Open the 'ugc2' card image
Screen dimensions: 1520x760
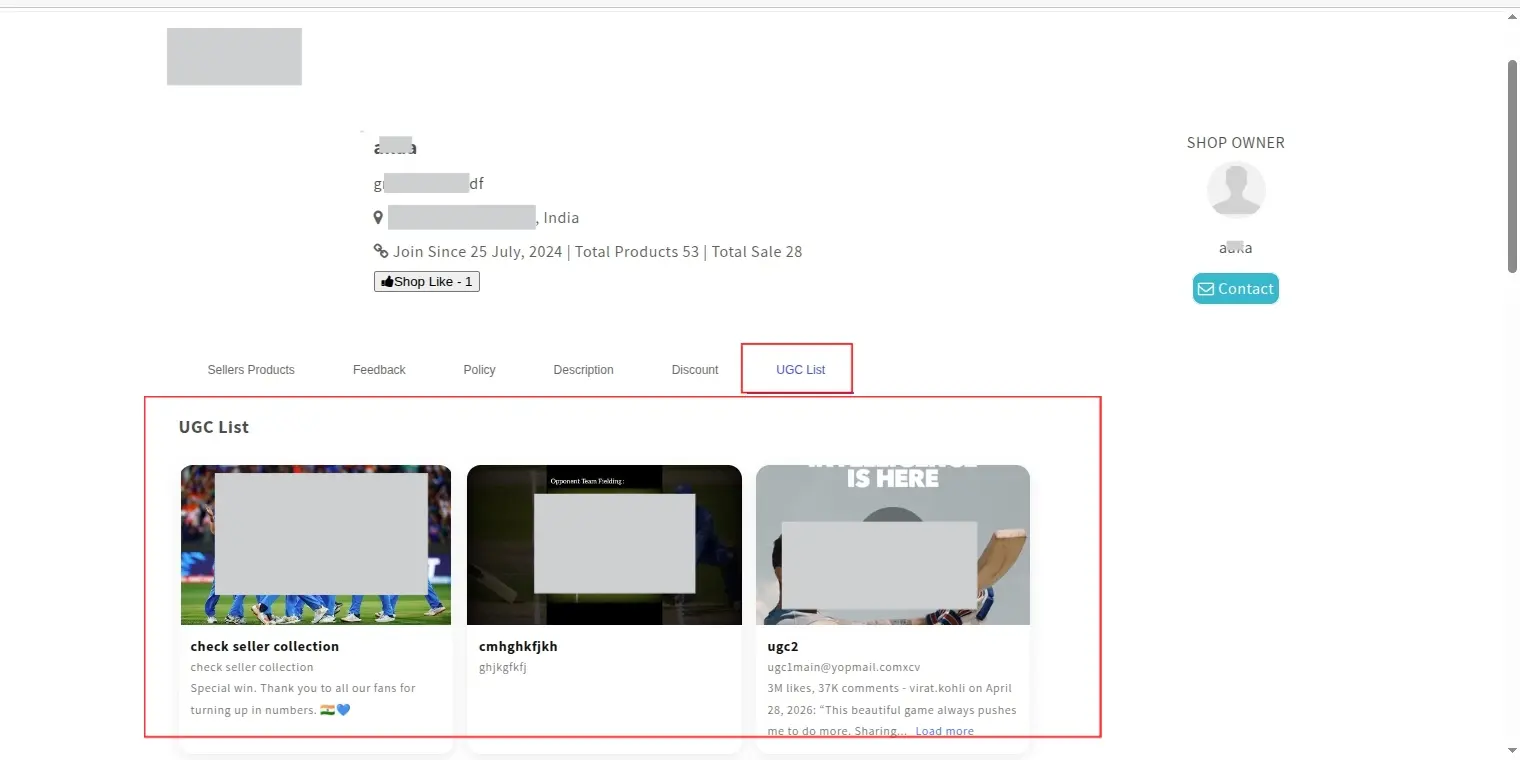893,545
